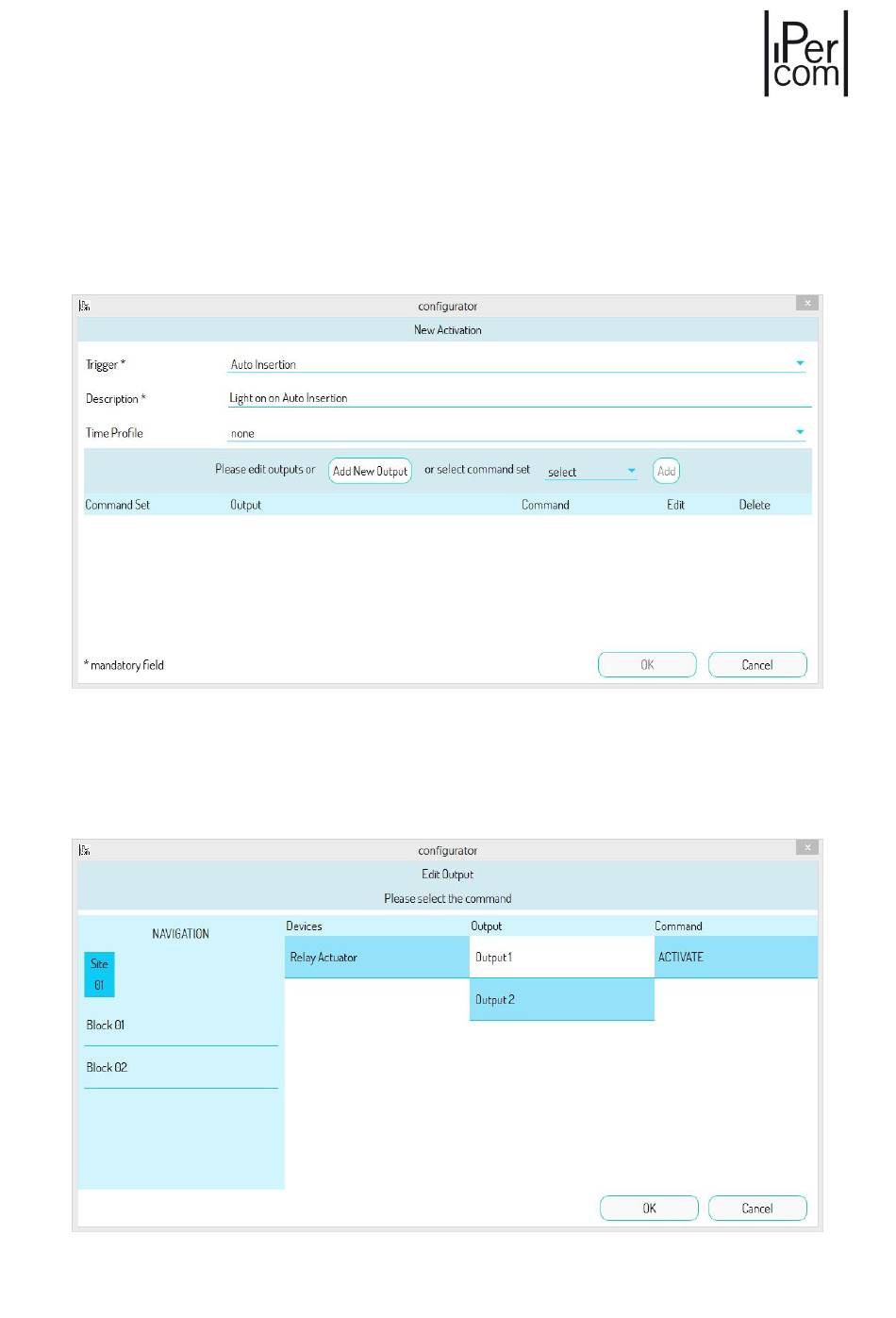Edit the Description text field

pyautogui.click(x=519, y=398)
